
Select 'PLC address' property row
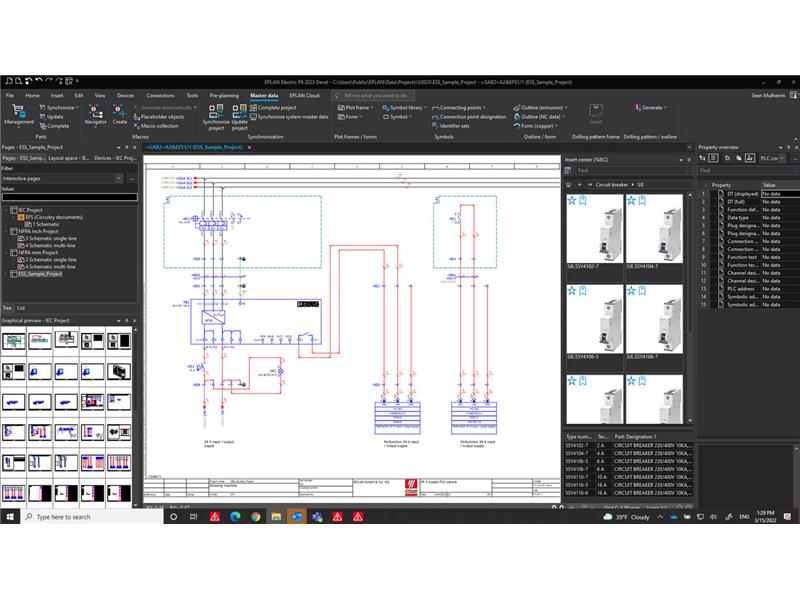point(749,289)
